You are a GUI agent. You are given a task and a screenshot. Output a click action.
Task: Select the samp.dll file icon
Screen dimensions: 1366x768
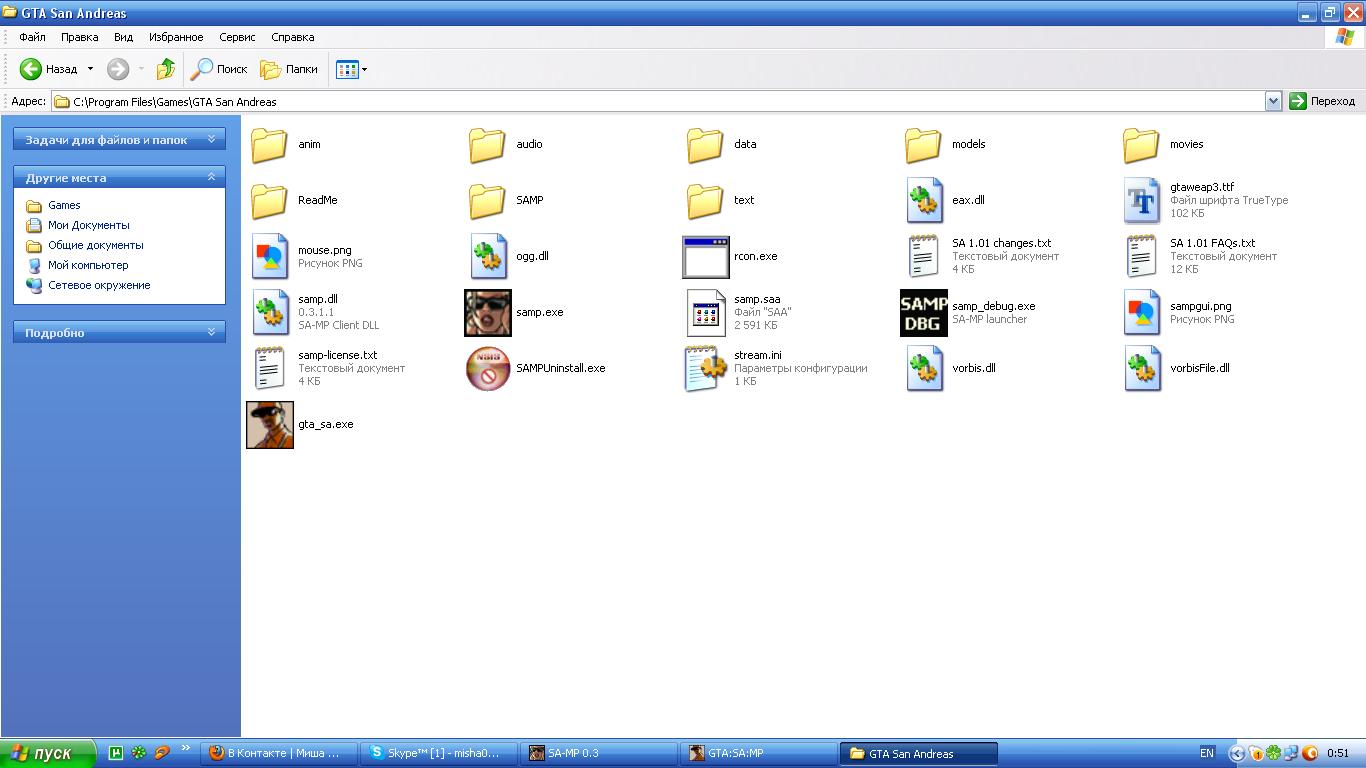tap(270, 312)
